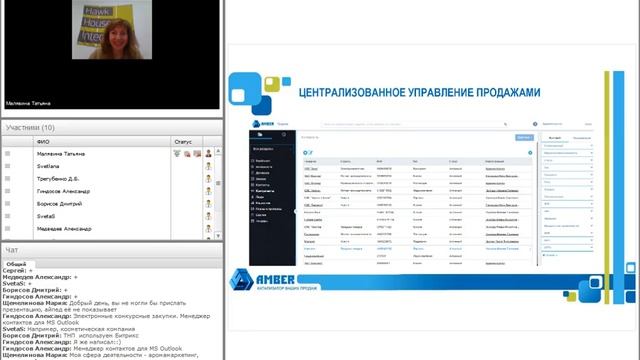Click the green status icon for Малявина Татьяна
The width and height of the screenshot is (640, 360).
pyautogui.click(x=177, y=153)
